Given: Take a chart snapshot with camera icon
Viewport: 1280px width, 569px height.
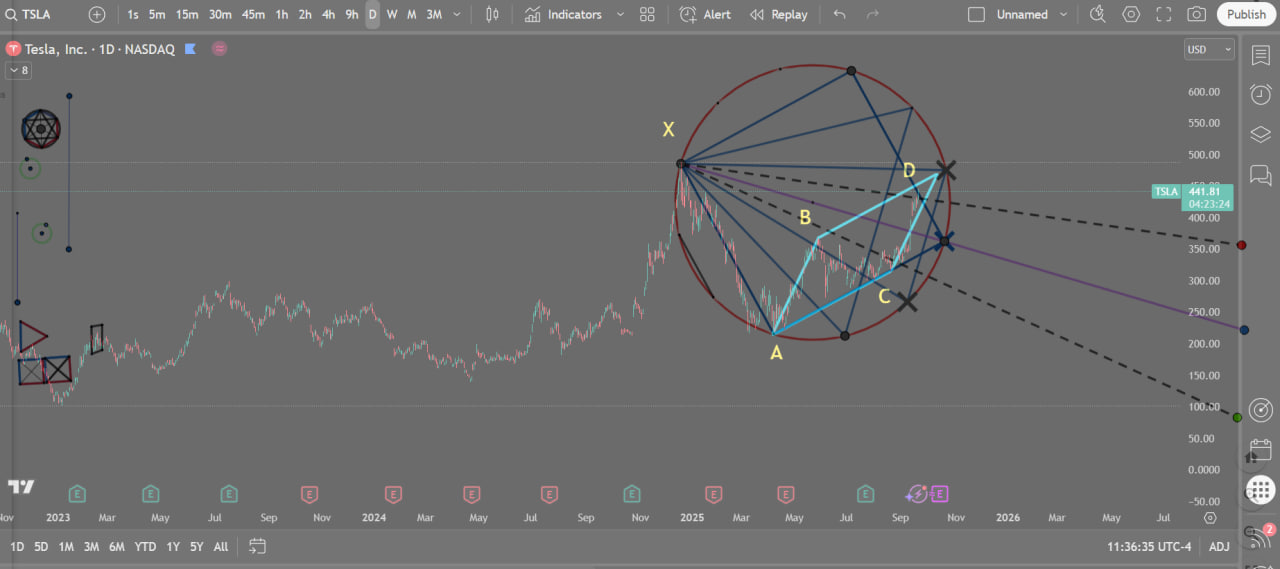Looking at the screenshot, I should [x=1196, y=14].
